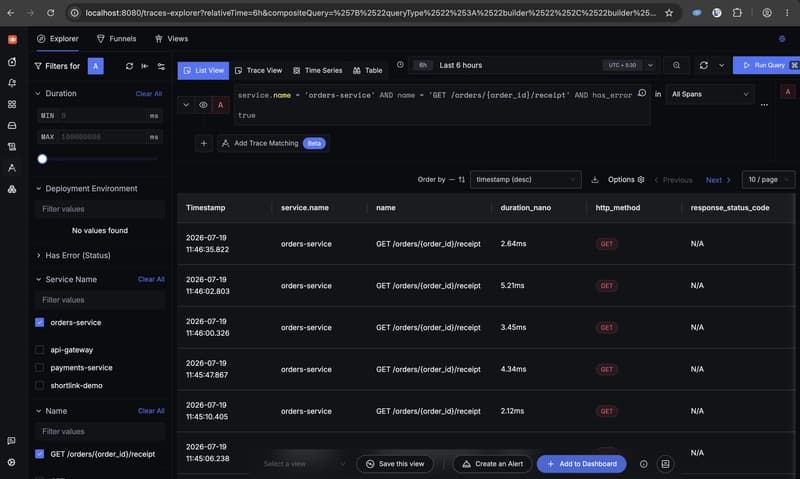Toggle the order direction arrows icon
The height and width of the screenshot is (479, 800).
[x=461, y=180]
